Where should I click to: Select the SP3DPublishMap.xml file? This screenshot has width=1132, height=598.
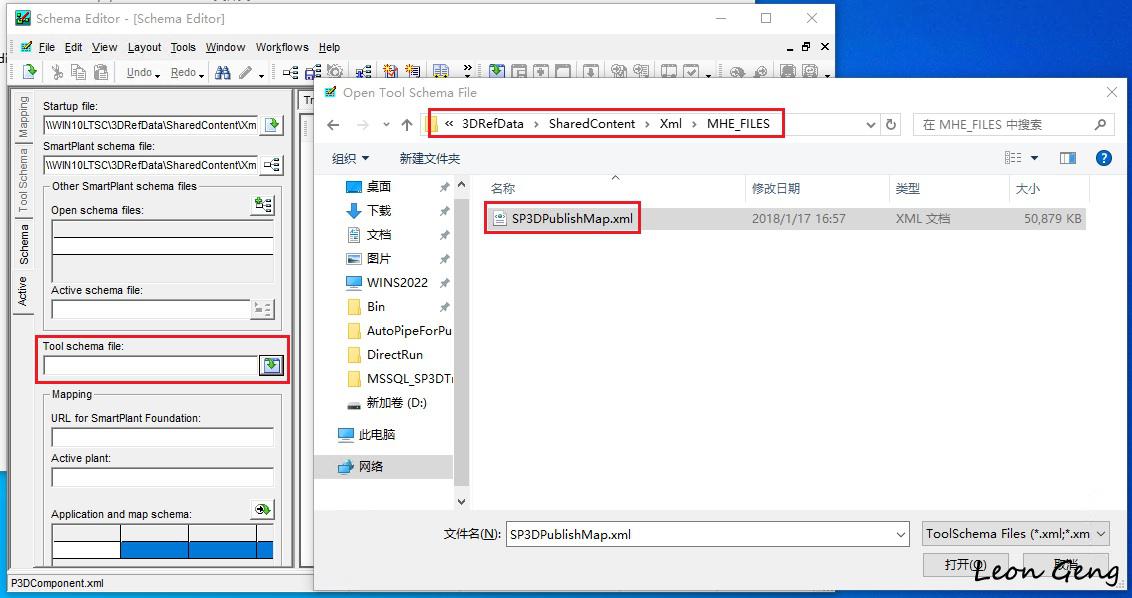[785, 218]
